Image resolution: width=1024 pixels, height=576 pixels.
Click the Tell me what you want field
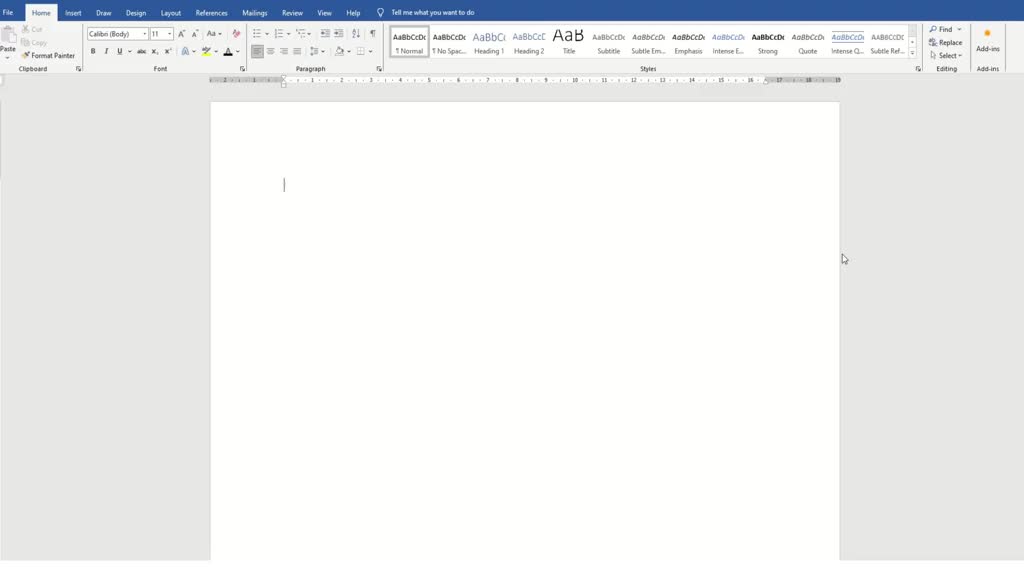tap(432, 12)
